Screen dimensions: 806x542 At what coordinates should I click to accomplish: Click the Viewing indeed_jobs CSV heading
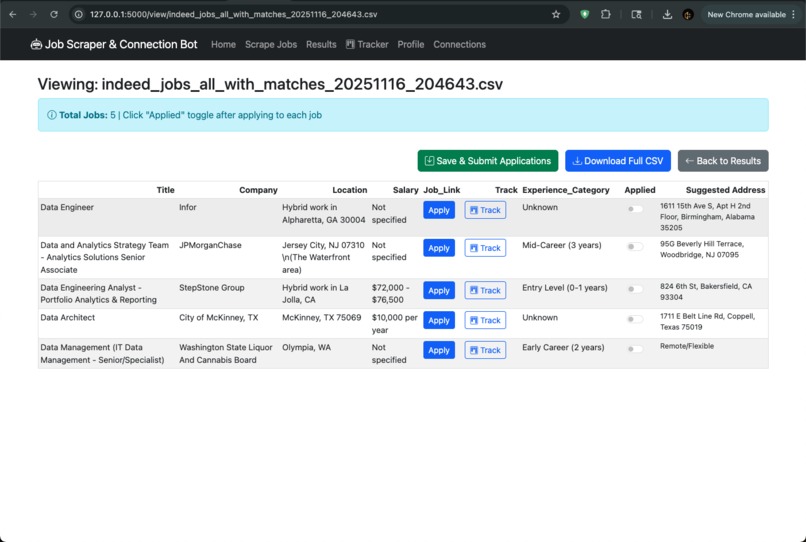tap(270, 84)
